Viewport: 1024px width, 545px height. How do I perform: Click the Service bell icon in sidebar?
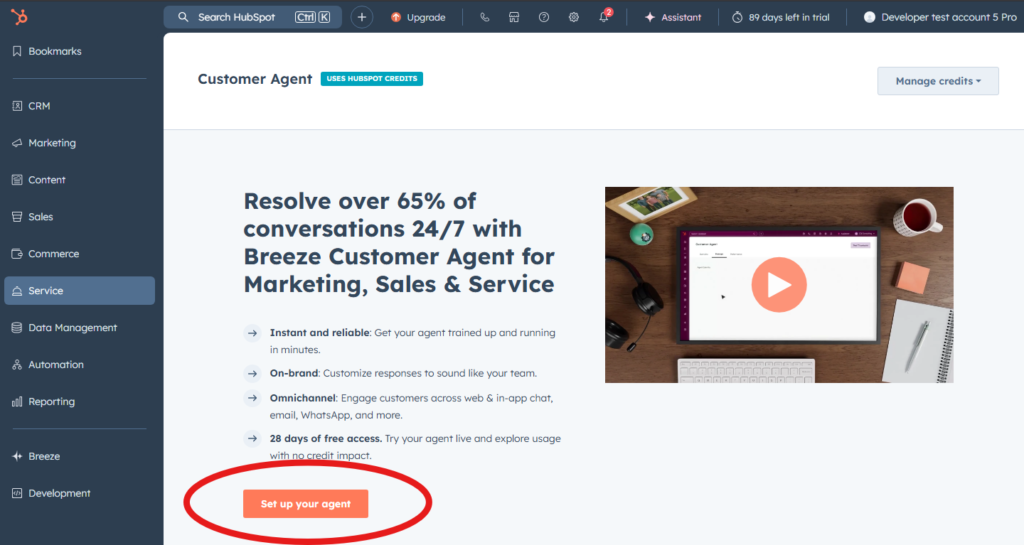(17, 291)
